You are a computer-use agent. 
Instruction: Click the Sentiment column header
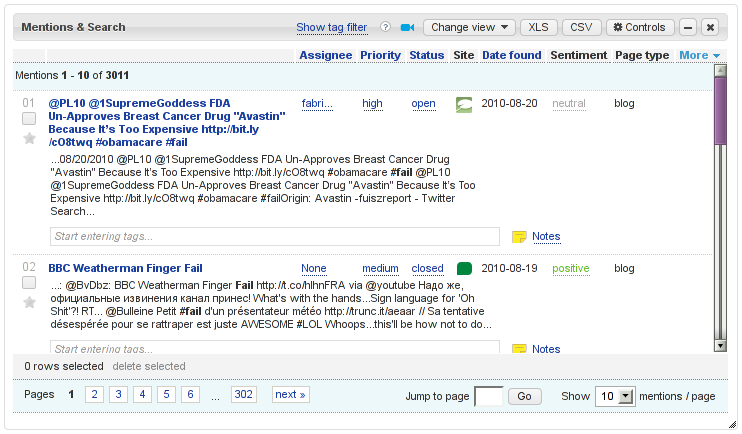(578, 55)
